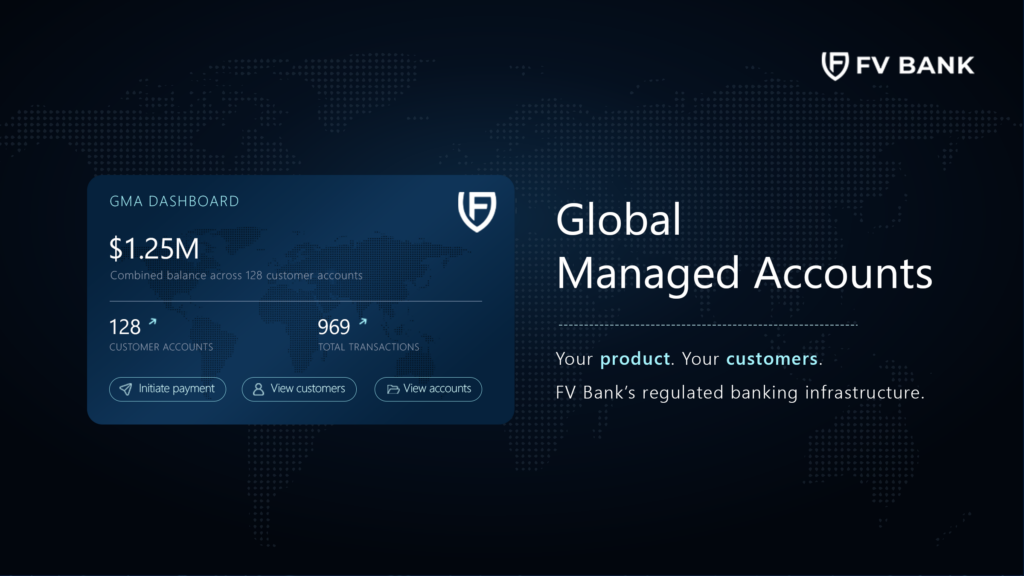The image size is (1024, 576).
Task: Click the folder icon in View accounts
Action: click(392, 389)
